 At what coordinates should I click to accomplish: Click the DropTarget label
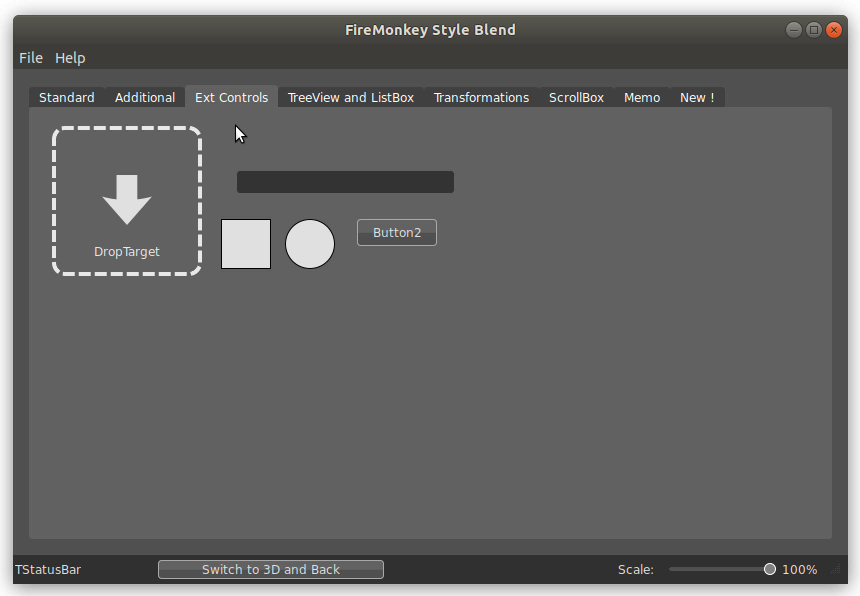point(127,252)
